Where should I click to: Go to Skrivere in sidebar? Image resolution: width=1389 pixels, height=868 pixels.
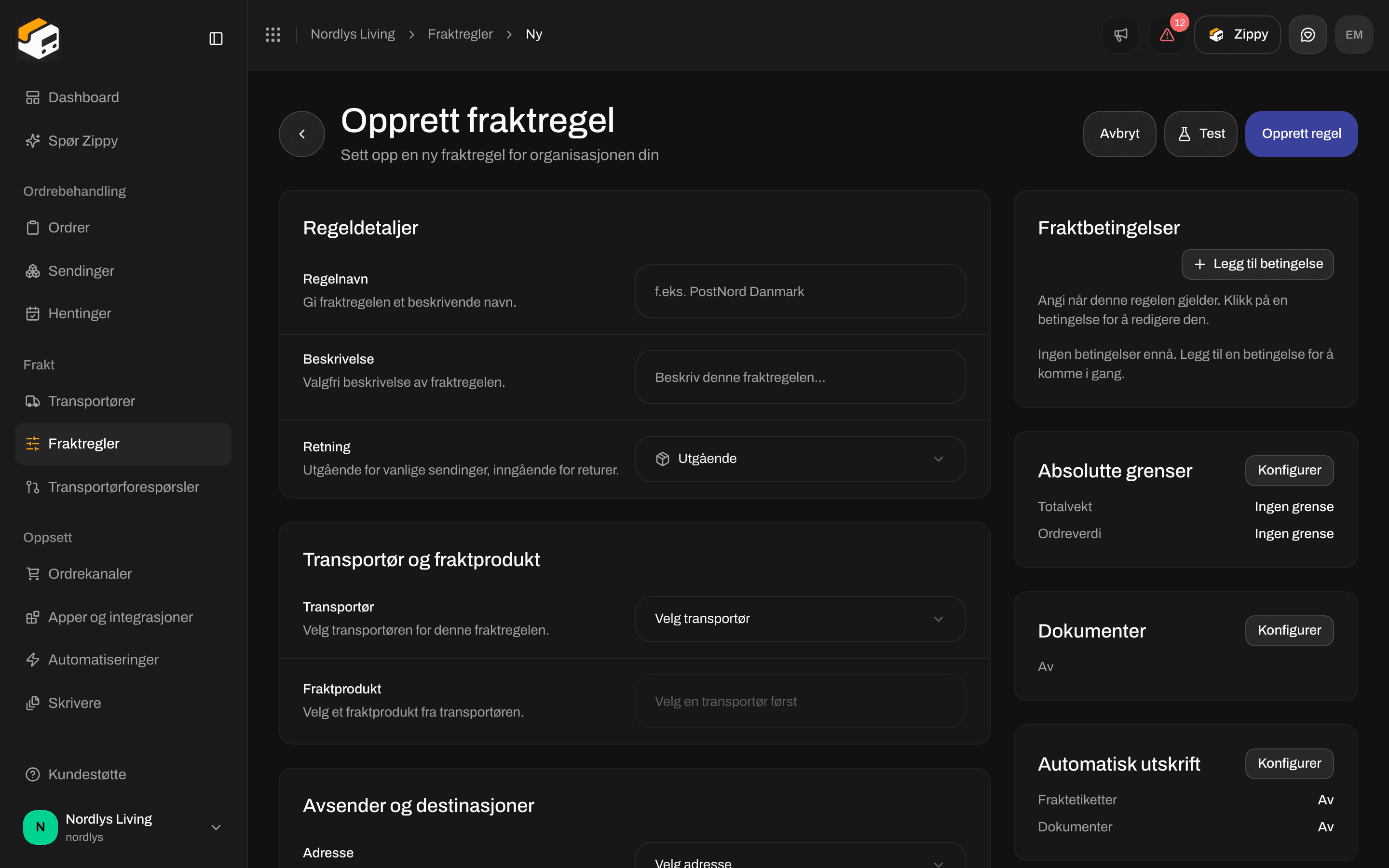(123, 703)
